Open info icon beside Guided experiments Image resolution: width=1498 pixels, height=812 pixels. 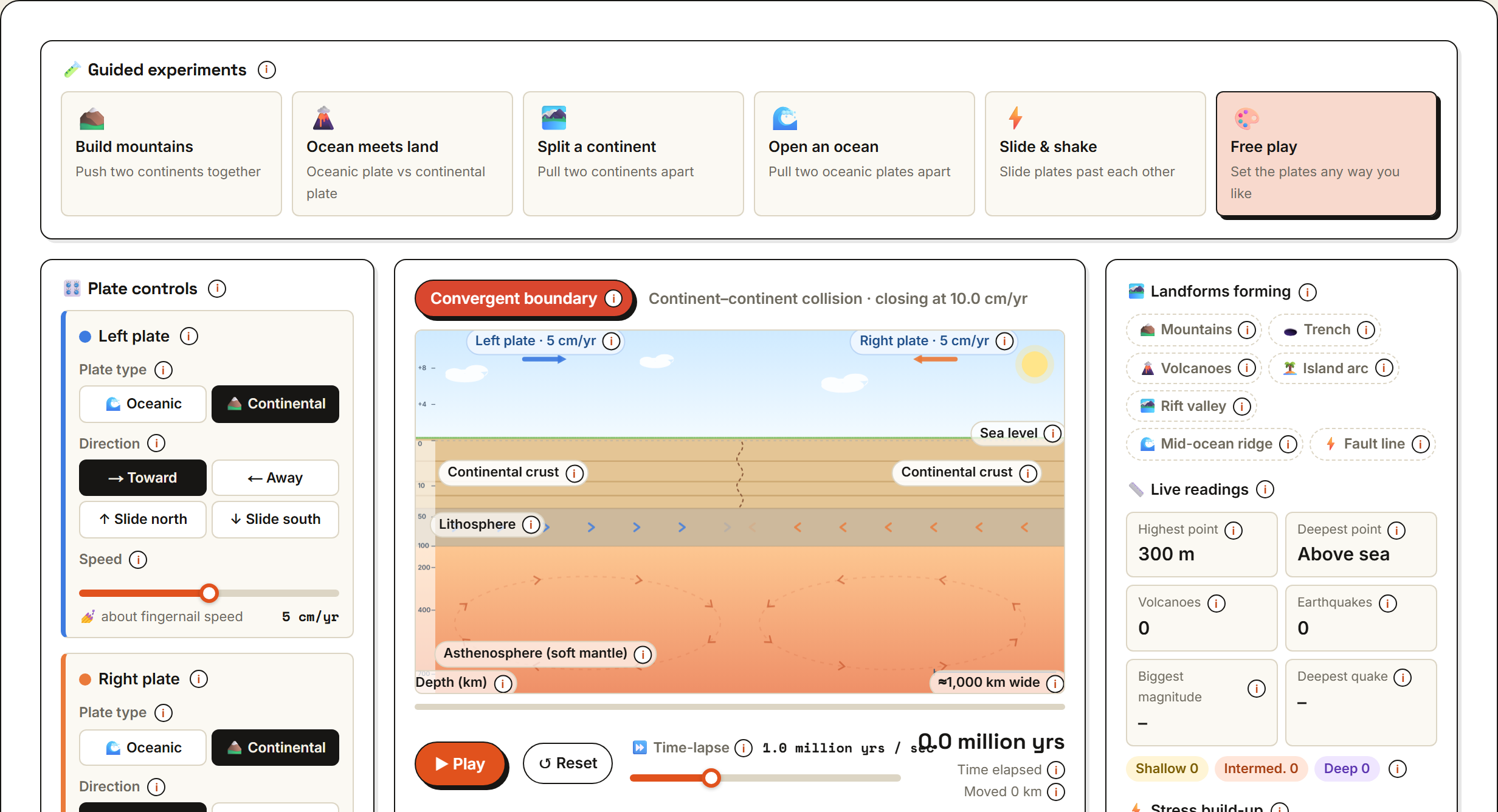coord(266,70)
